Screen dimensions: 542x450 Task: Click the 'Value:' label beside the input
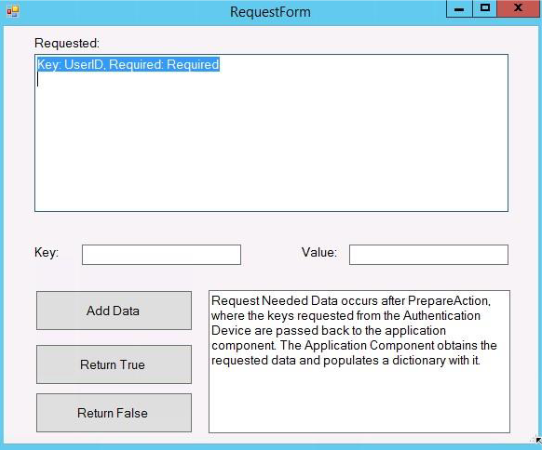tap(319, 252)
